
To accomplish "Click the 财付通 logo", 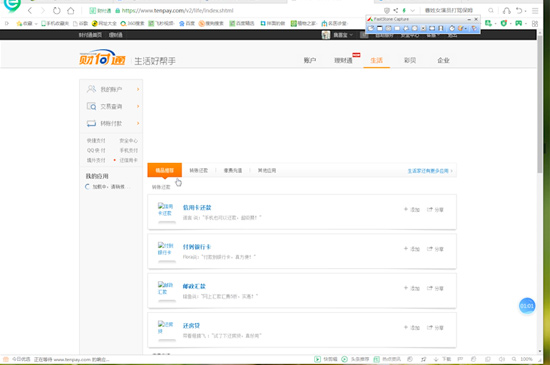I will [102, 58].
